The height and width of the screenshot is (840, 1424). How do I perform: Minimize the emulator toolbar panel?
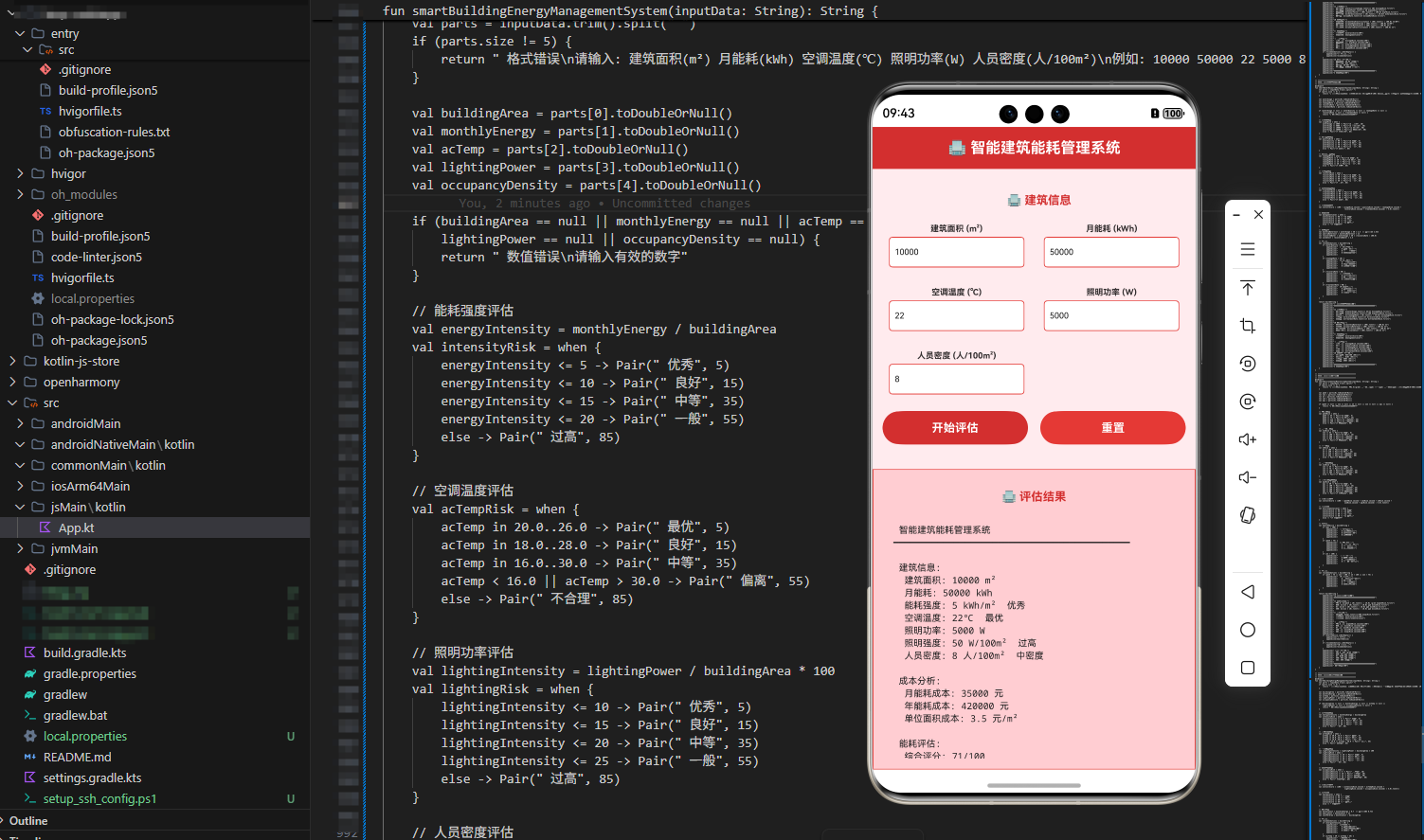point(1236,215)
